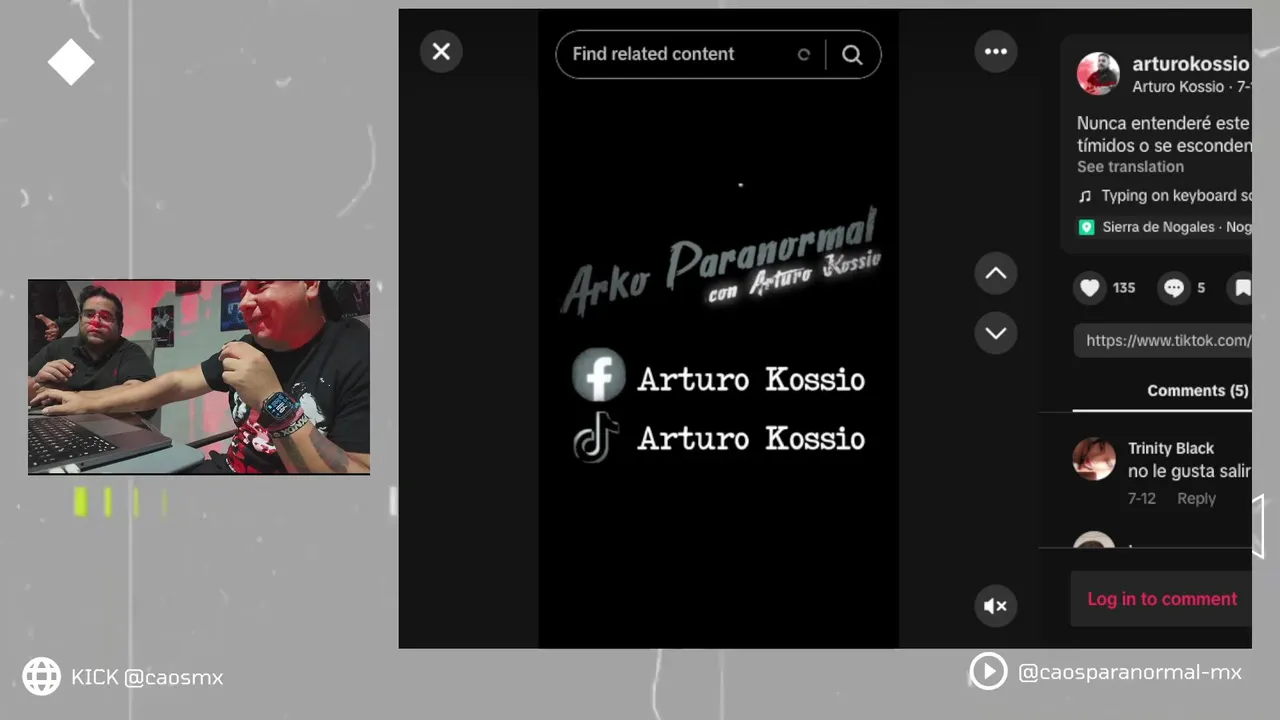The image size is (1280, 720).
Task: Click the search magnifier icon
Action: (x=852, y=55)
